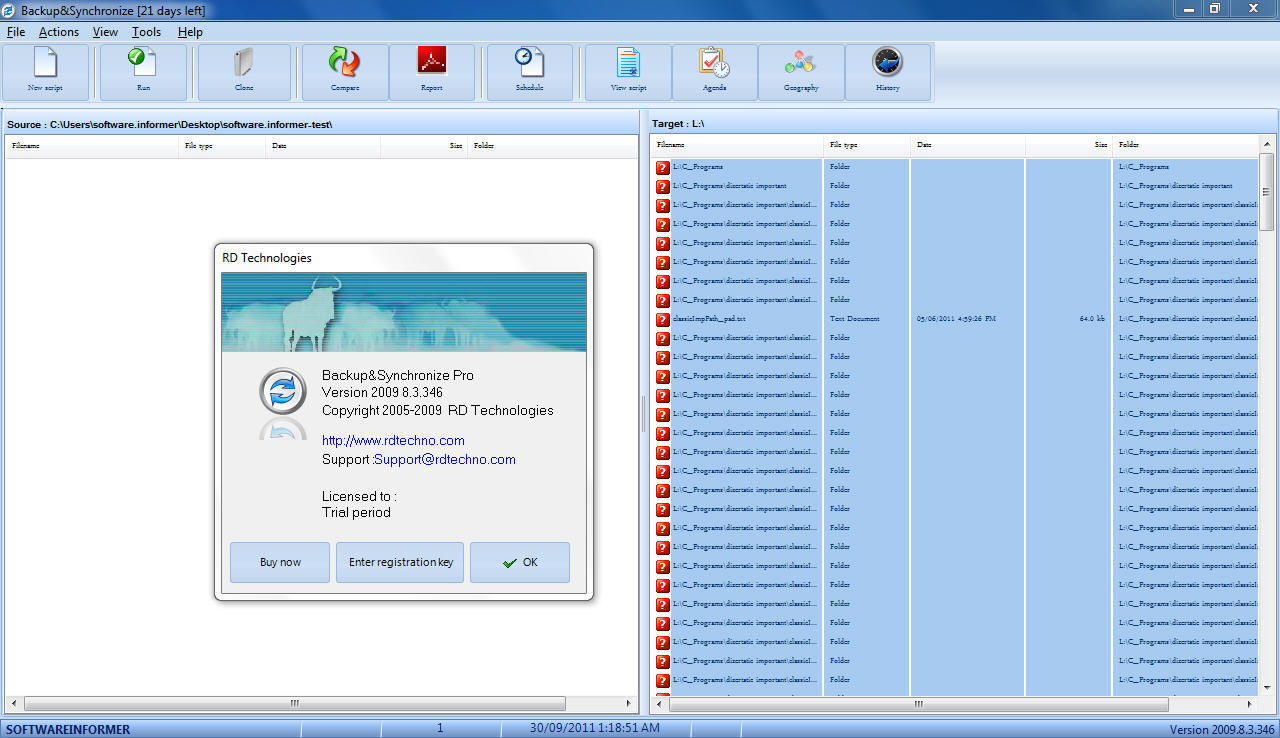Open the http://www.rdtechno.com link
1280x738 pixels.
click(x=393, y=440)
